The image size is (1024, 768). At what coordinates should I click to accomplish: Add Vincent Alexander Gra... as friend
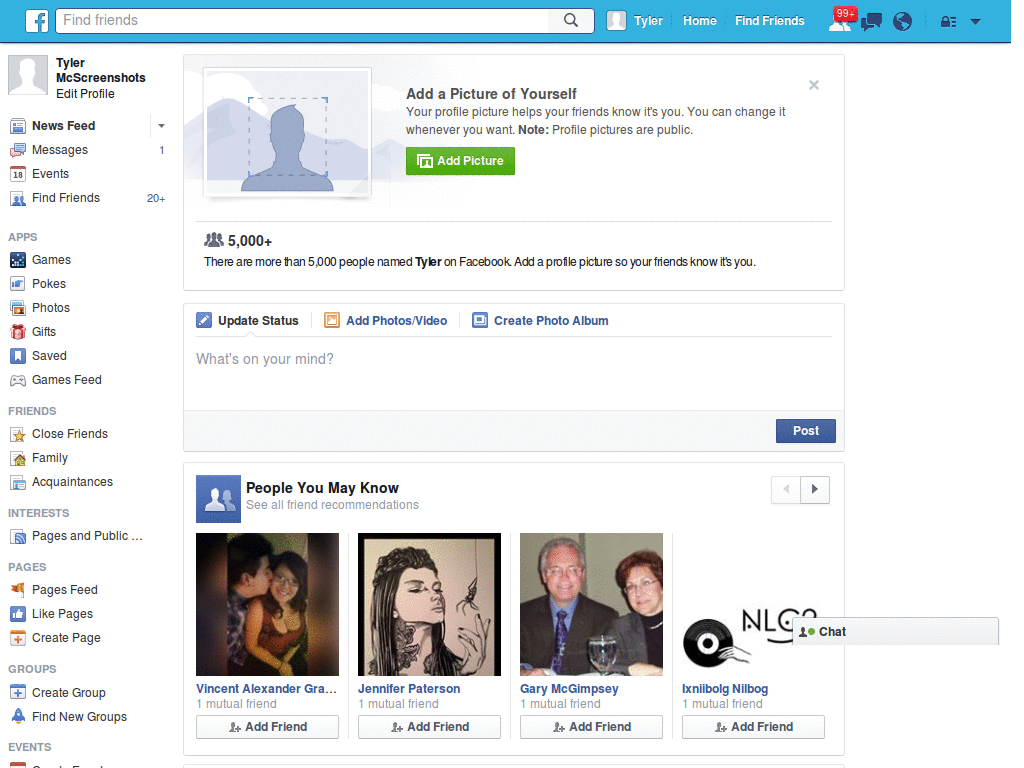pyautogui.click(x=267, y=728)
